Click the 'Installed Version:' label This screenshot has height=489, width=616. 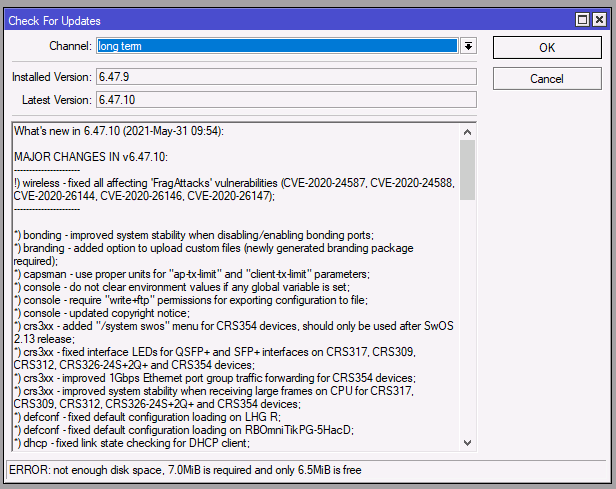tap(52, 77)
